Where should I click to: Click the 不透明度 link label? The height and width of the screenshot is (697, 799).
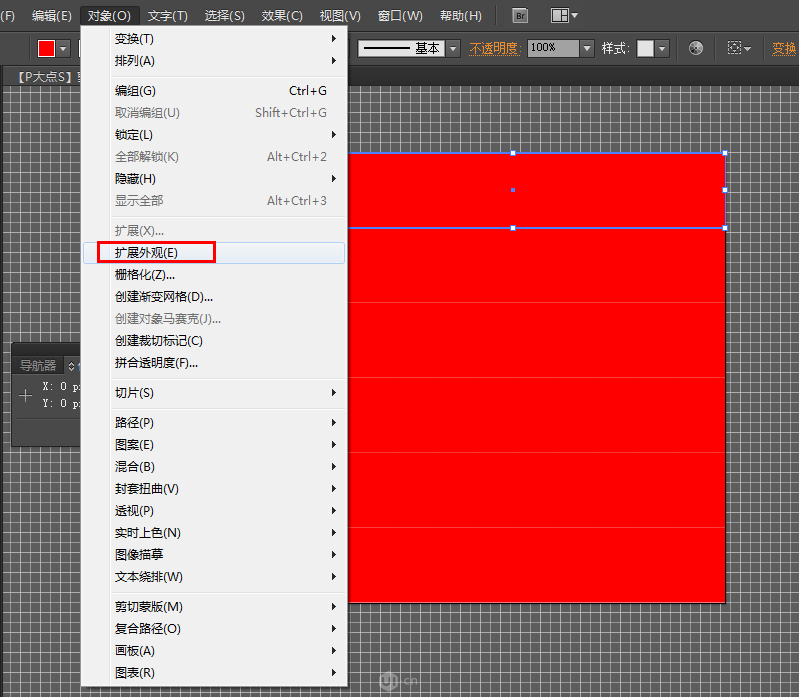(496, 48)
